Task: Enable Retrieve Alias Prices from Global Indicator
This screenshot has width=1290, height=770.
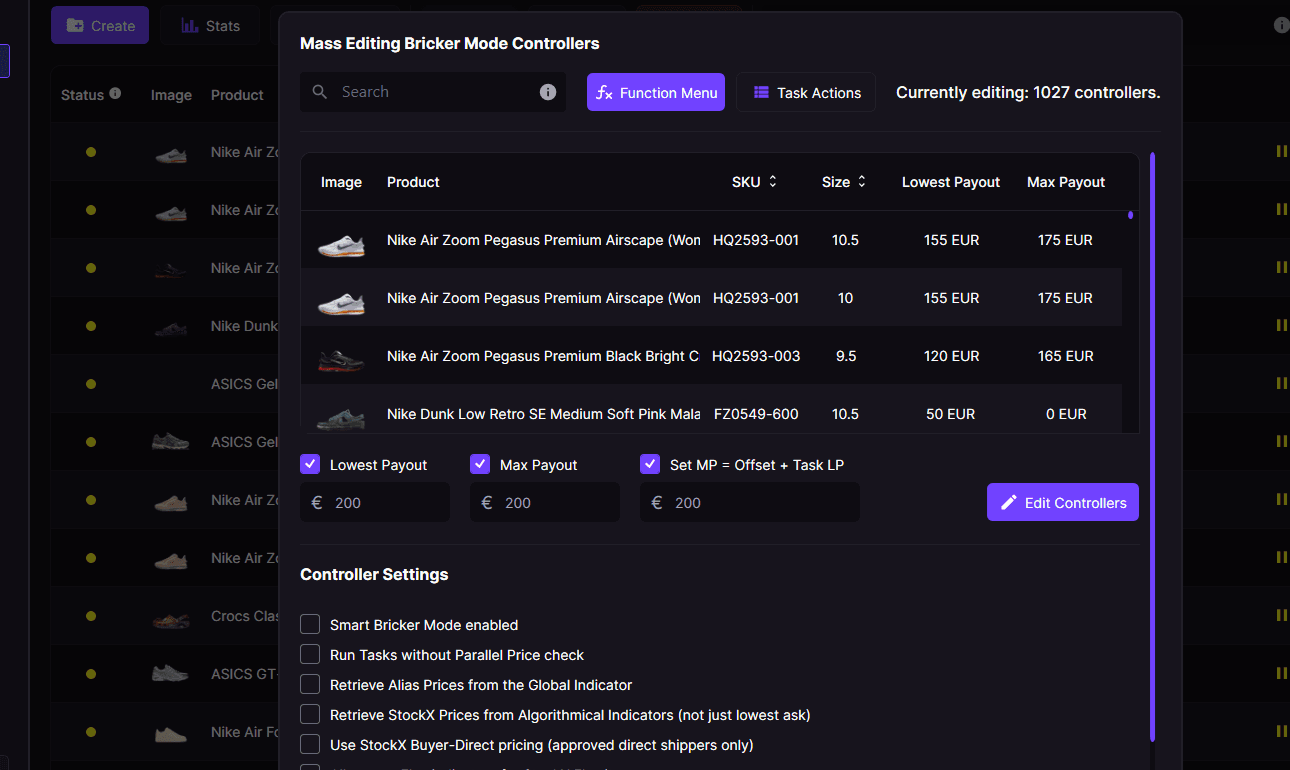Action: pyautogui.click(x=310, y=685)
